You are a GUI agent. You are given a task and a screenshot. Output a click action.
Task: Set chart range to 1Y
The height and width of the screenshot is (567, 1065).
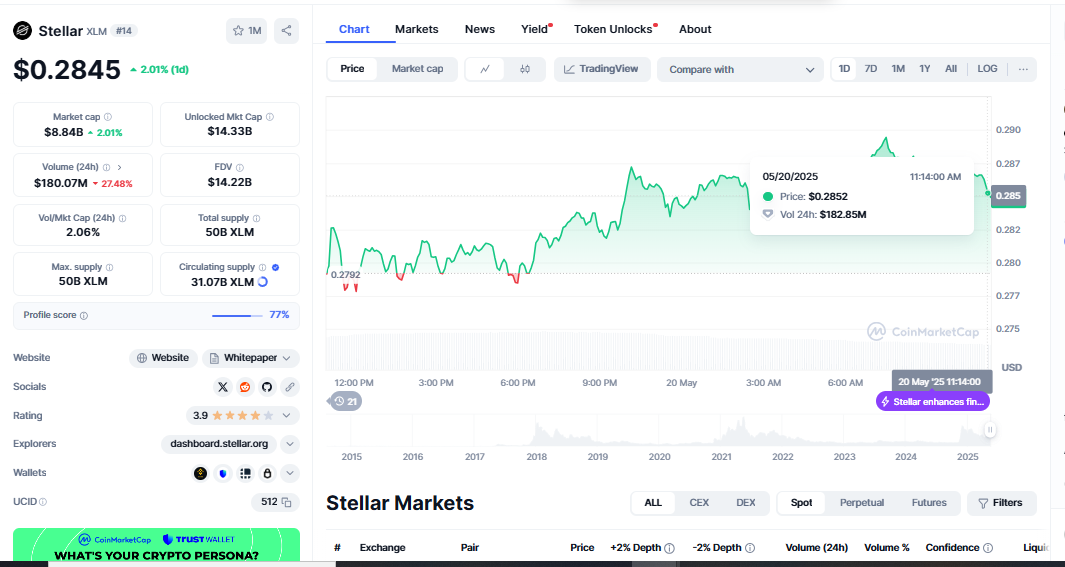(x=924, y=69)
